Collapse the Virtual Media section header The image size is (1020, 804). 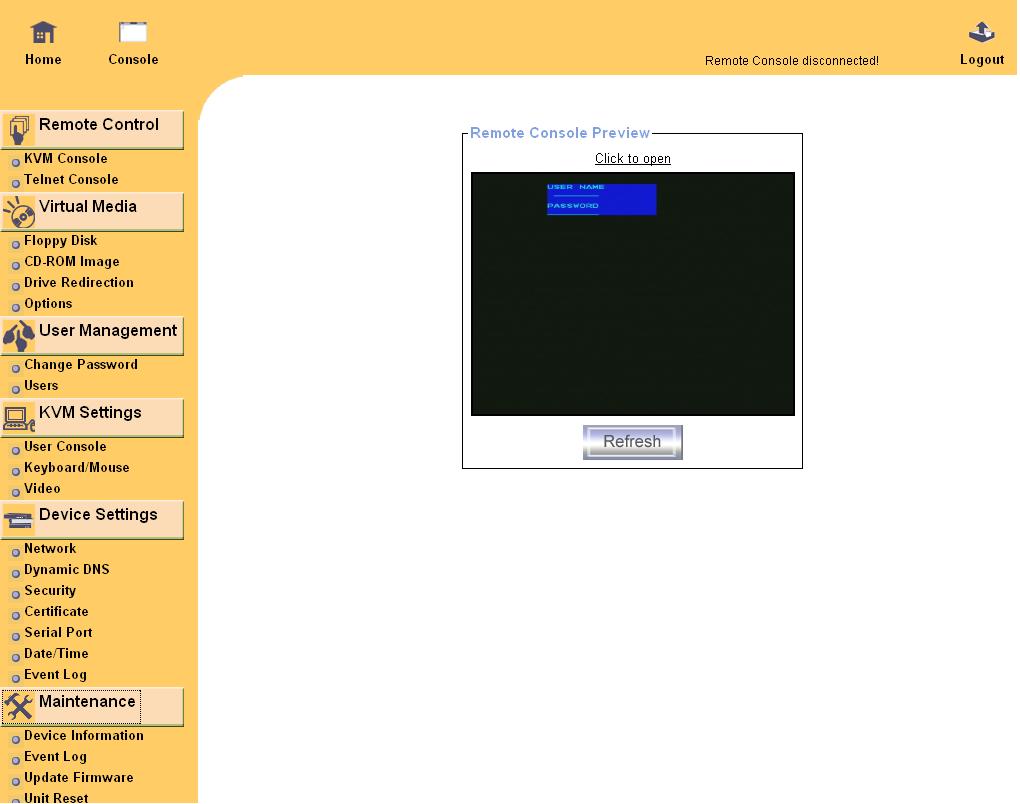click(88, 207)
